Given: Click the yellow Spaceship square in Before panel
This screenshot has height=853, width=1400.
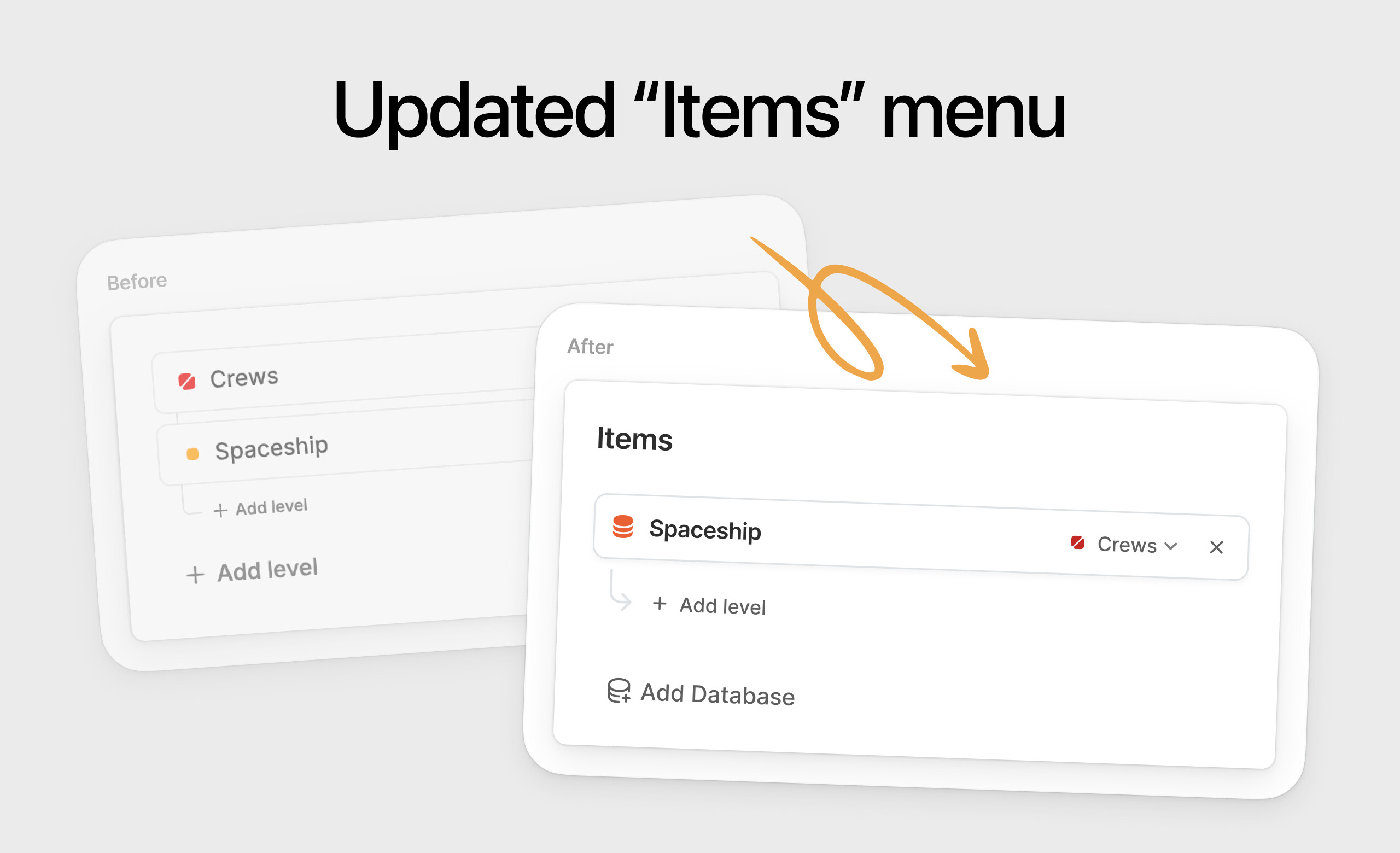Looking at the screenshot, I should tap(192, 454).
